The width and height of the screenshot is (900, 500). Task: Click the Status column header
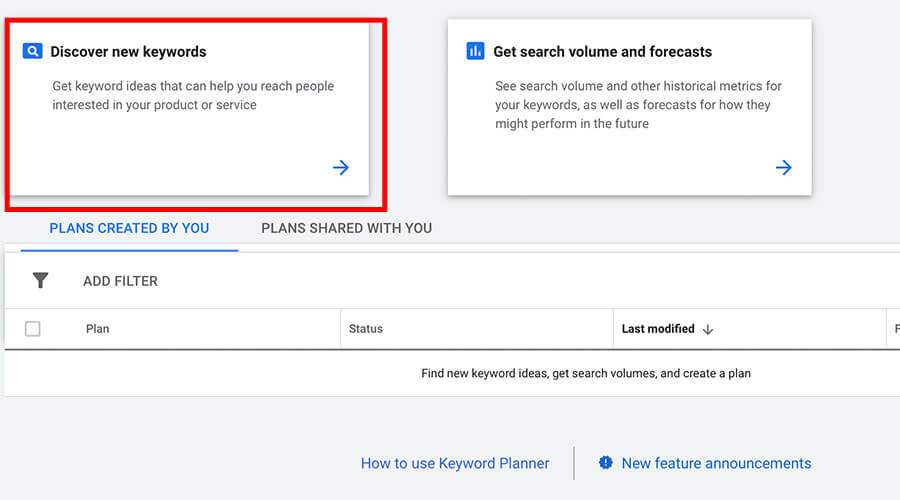[x=366, y=329]
